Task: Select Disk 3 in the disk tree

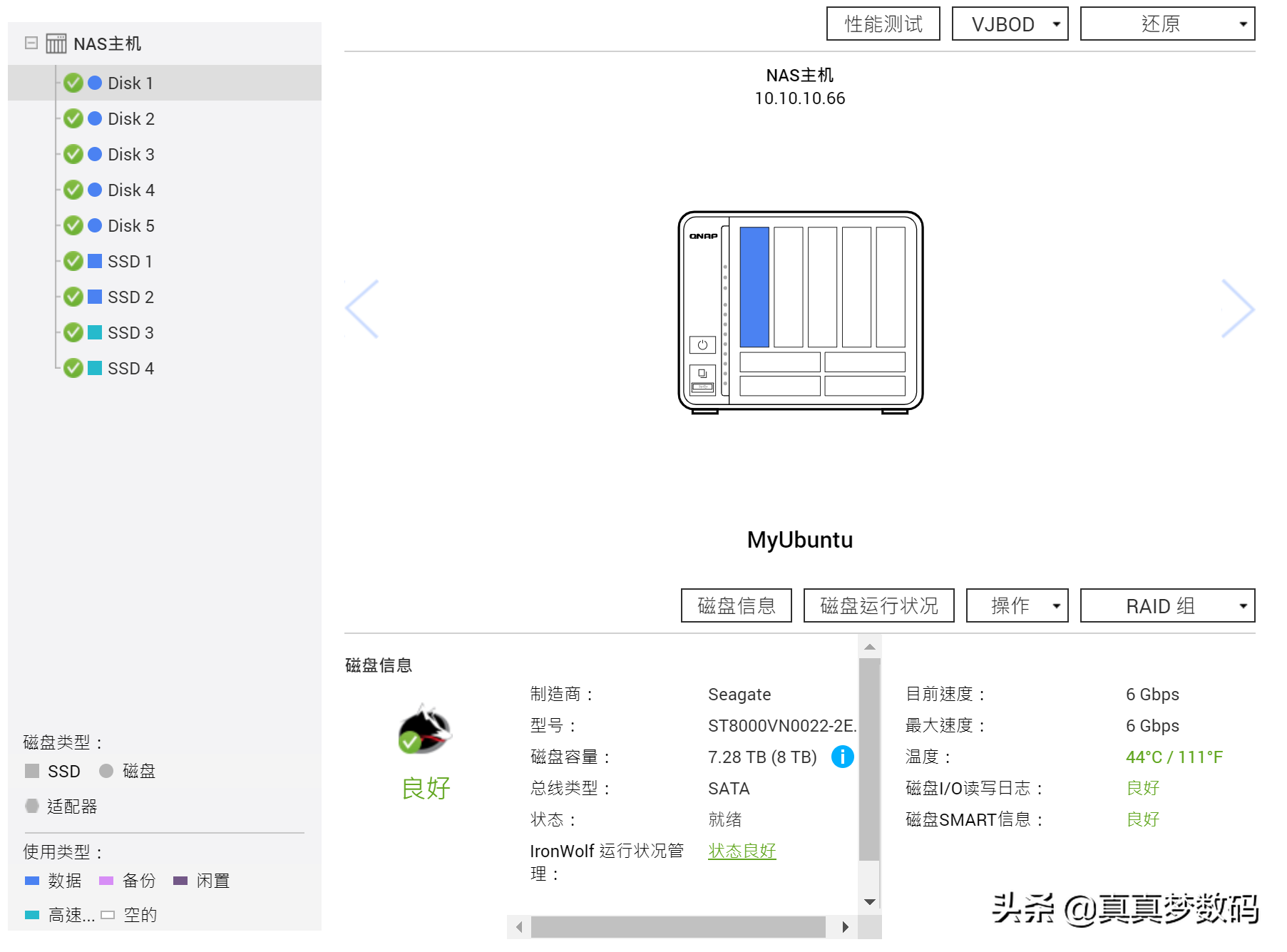Action: tap(130, 155)
